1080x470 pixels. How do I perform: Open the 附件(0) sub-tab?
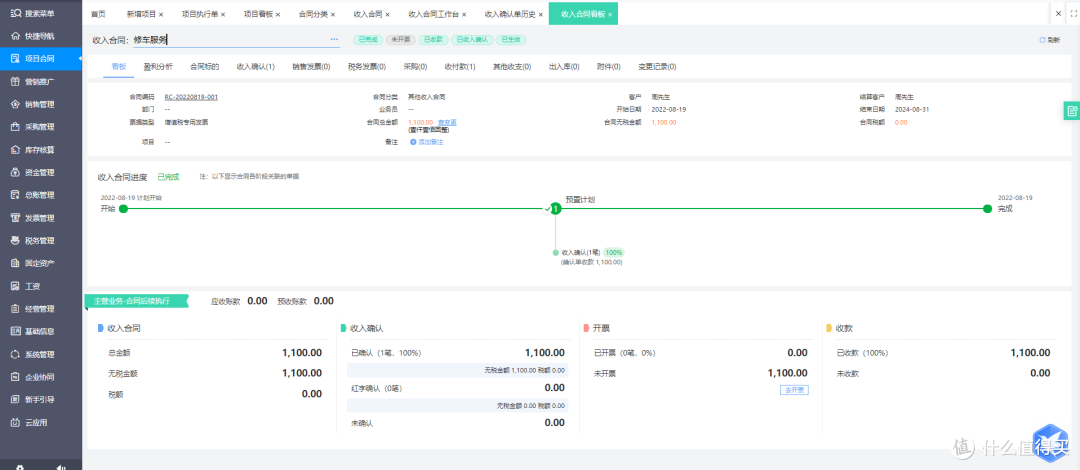pyautogui.click(x=609, y=67)
